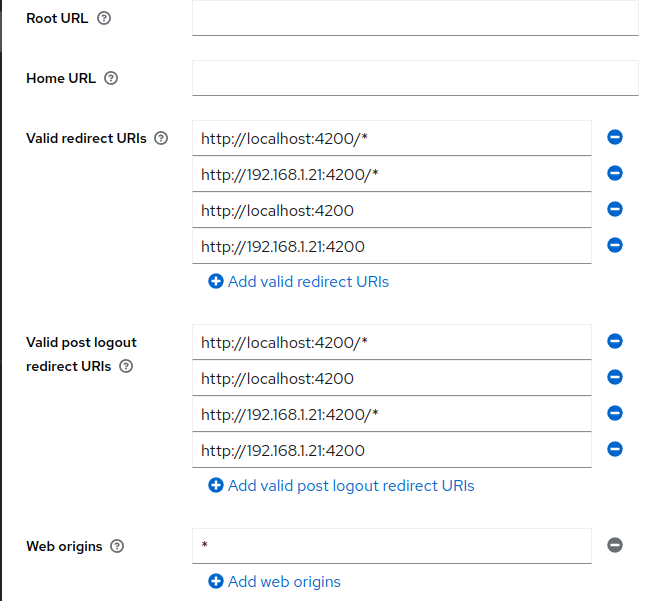The height and width of the screenshot is (601, 650).
Task: Remove the 192.168.1.21:4200 post logout redirect URI
Action: coord(615,449)
